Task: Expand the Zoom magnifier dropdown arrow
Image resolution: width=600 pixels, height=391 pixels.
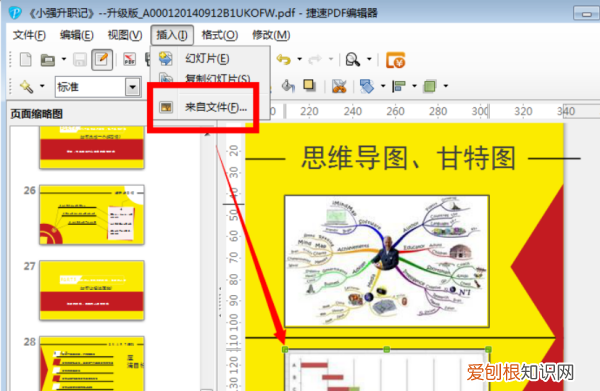Action: tap(369, 59)
